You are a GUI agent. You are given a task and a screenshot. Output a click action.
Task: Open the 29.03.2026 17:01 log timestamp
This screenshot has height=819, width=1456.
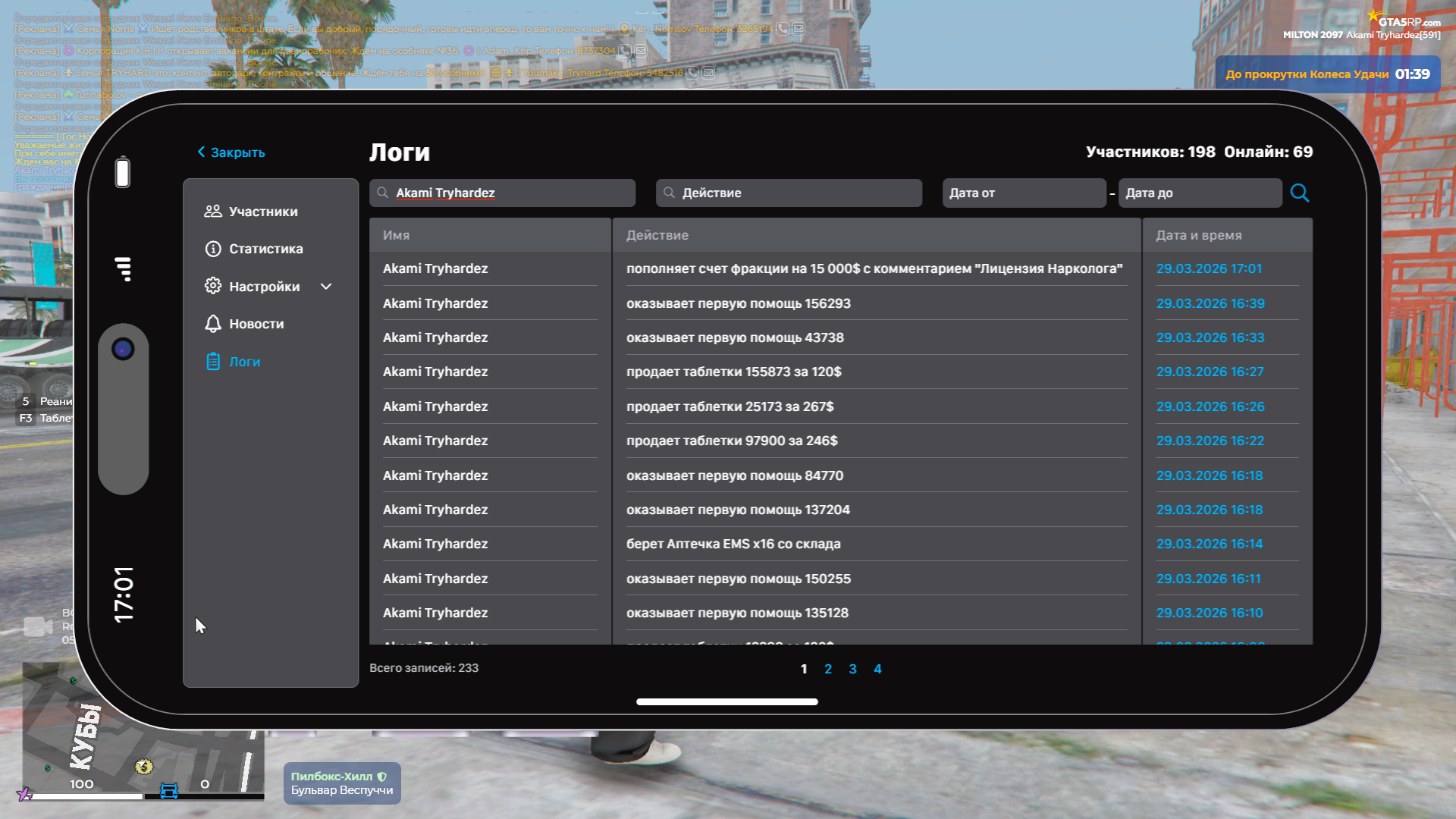(1209, 268)
